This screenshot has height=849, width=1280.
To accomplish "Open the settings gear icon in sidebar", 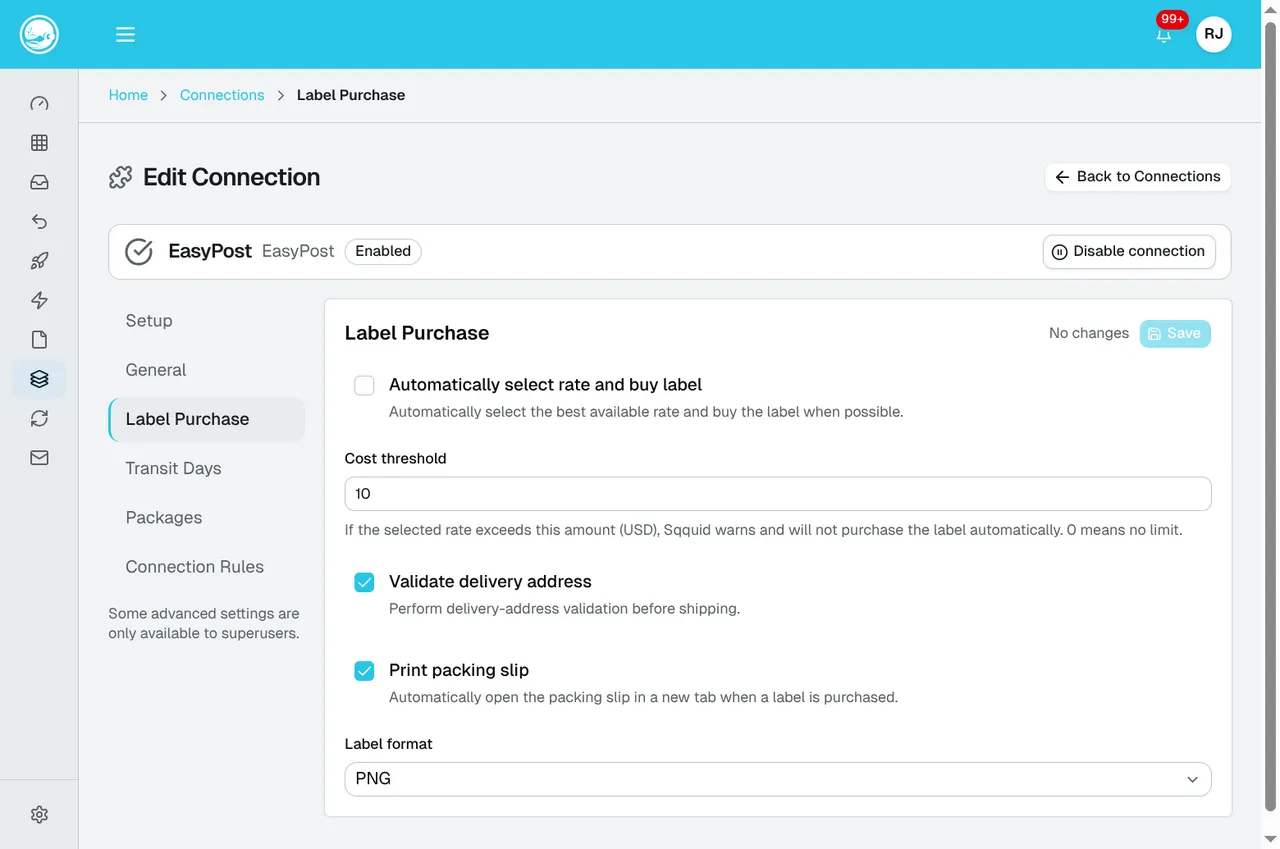I will [39, 815].
